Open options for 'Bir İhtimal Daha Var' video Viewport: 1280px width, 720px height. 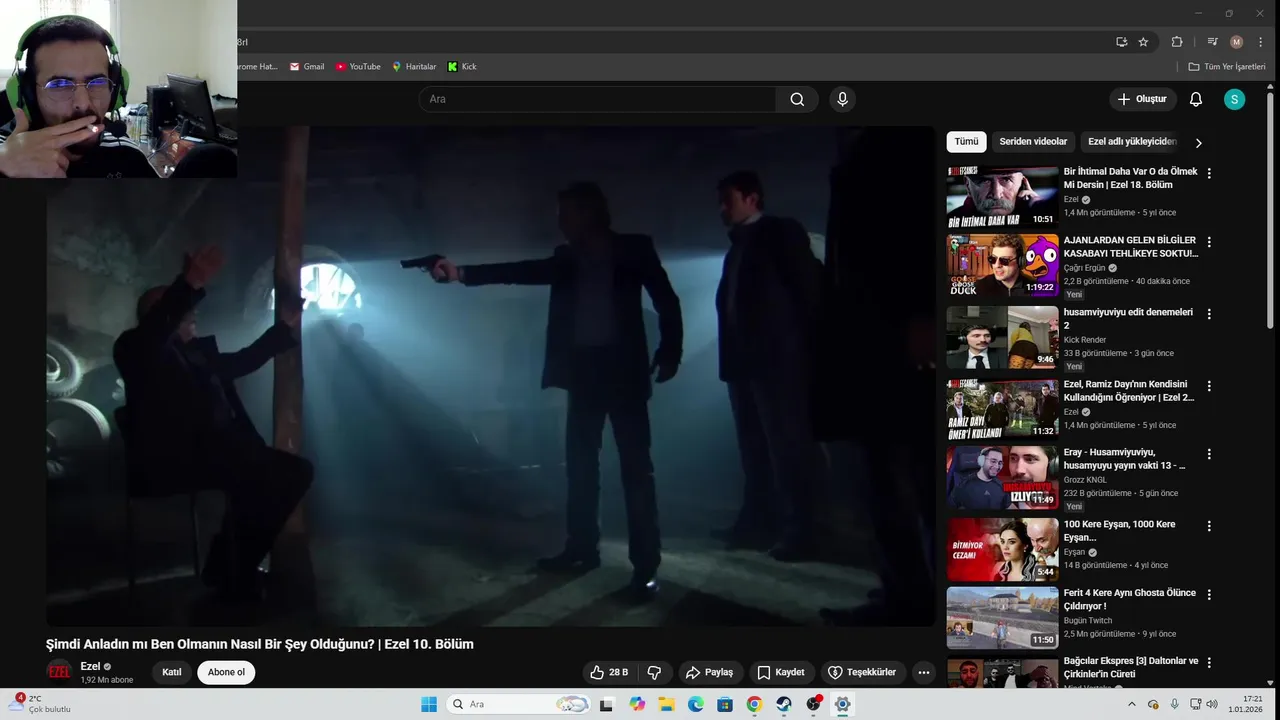1209,173
